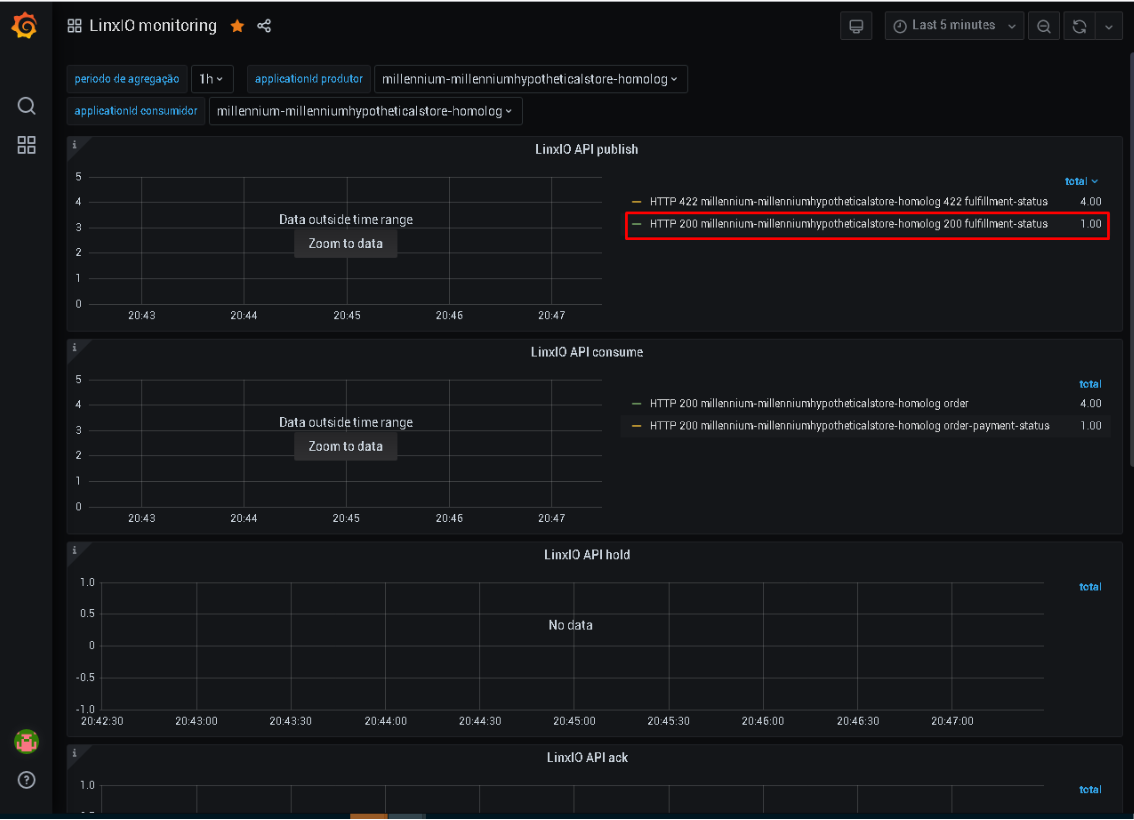1134x820 pixels.
Task: Click the dashboards grid icon beside the LinxIO monitoring title
Action: click(x=74, y=26)
